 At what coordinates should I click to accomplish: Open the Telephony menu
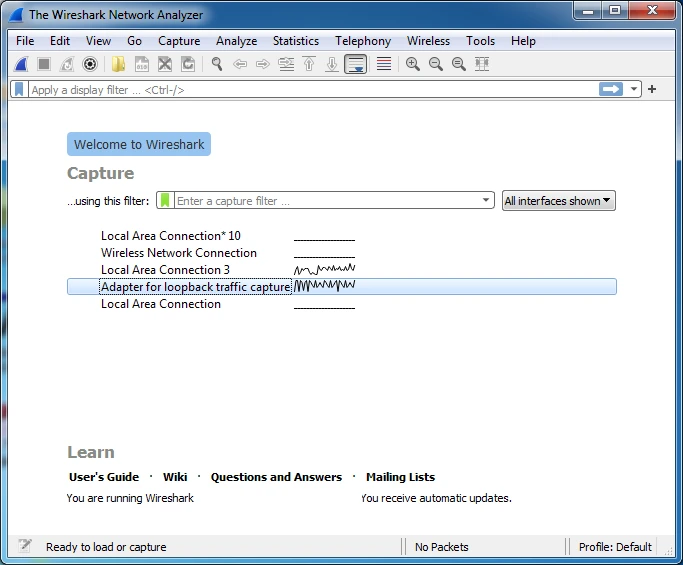363,41
